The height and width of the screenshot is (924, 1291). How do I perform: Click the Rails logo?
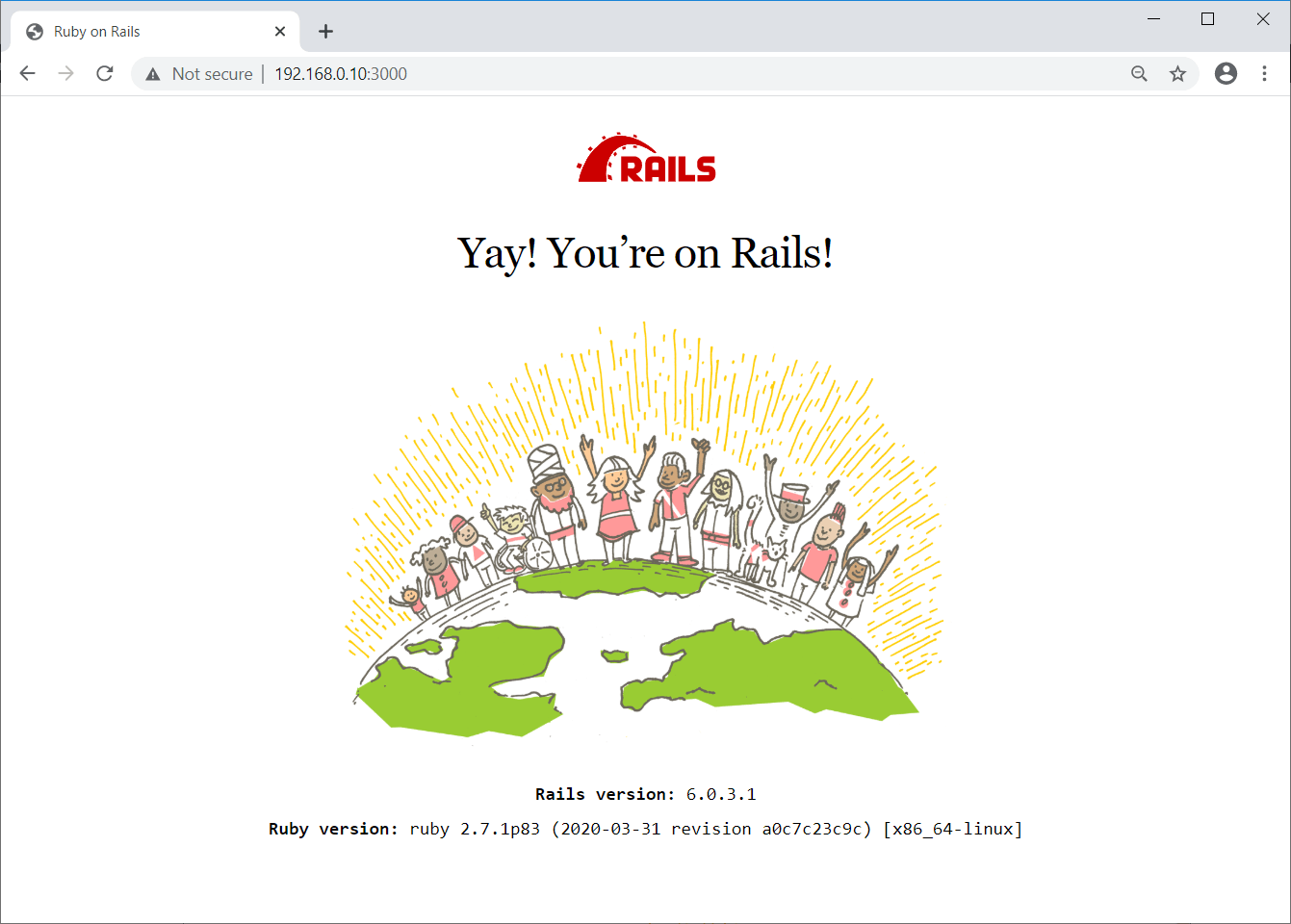[x=646, y=159]
